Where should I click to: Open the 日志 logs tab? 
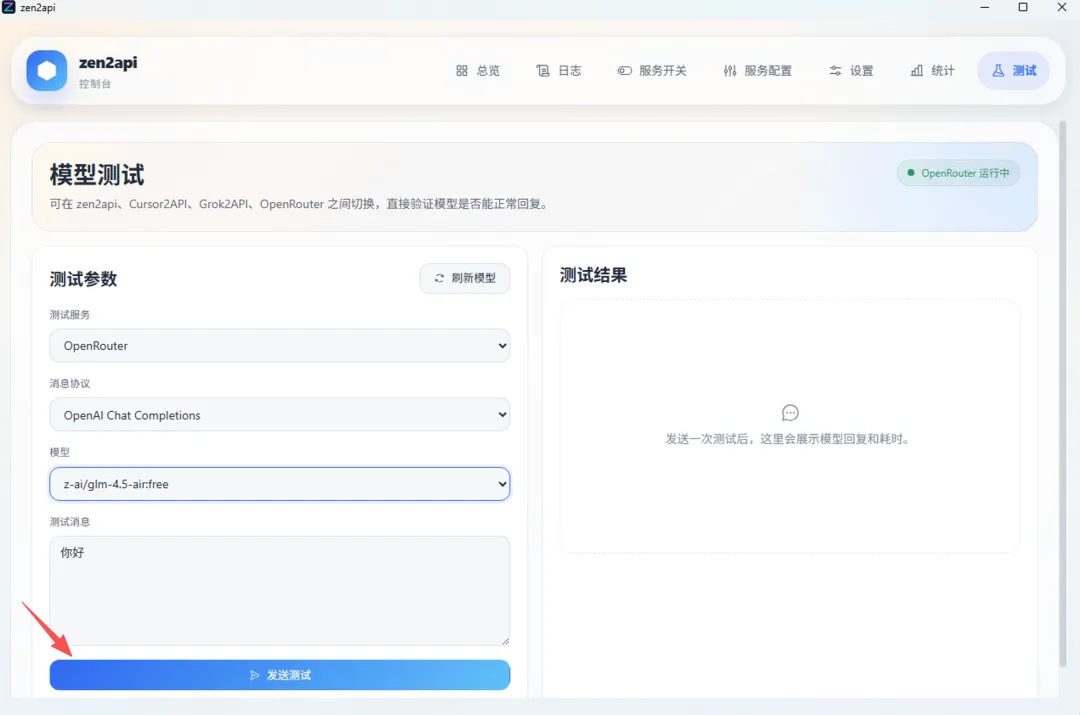559,70
